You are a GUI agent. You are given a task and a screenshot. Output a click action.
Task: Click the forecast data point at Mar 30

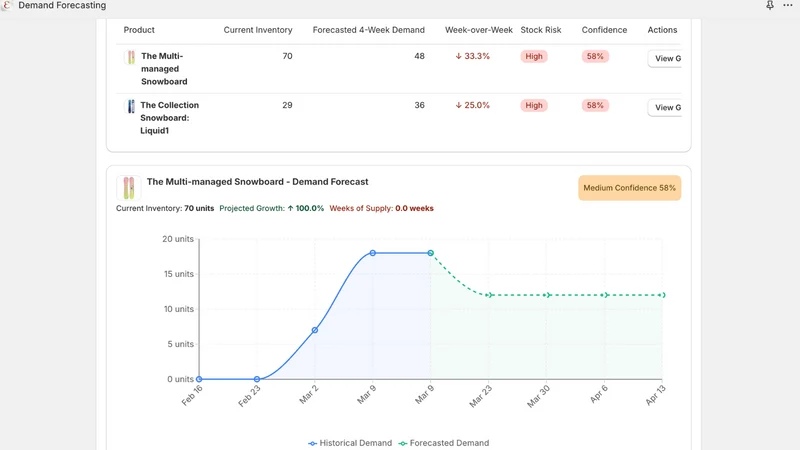click(x=546, y=295)
